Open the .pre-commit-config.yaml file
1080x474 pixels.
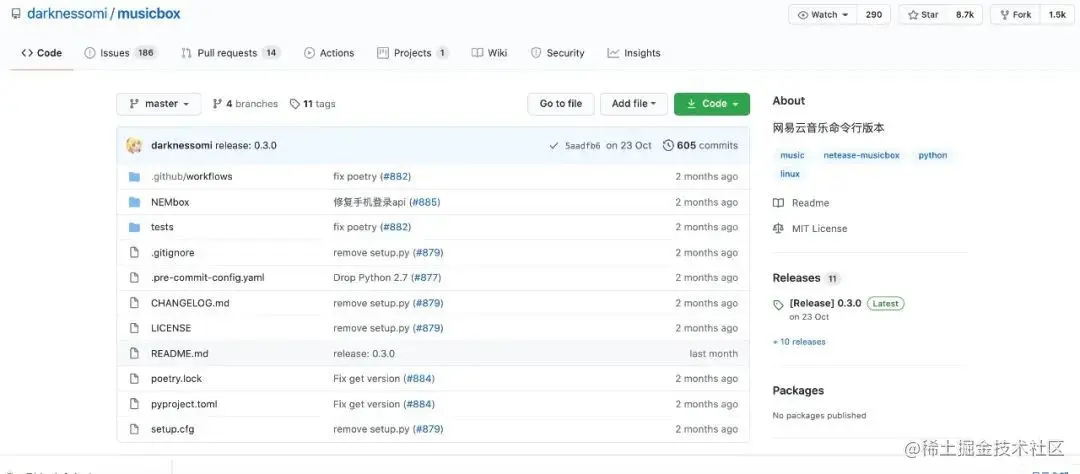pyautogui.click(x=207, y=278)
